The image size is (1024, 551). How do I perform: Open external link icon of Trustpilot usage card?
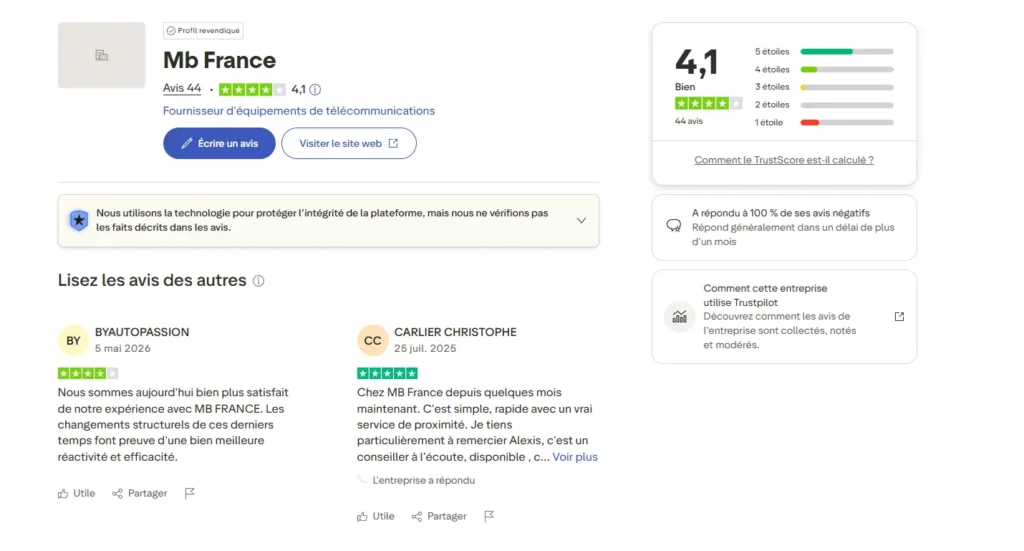(899, 317)
